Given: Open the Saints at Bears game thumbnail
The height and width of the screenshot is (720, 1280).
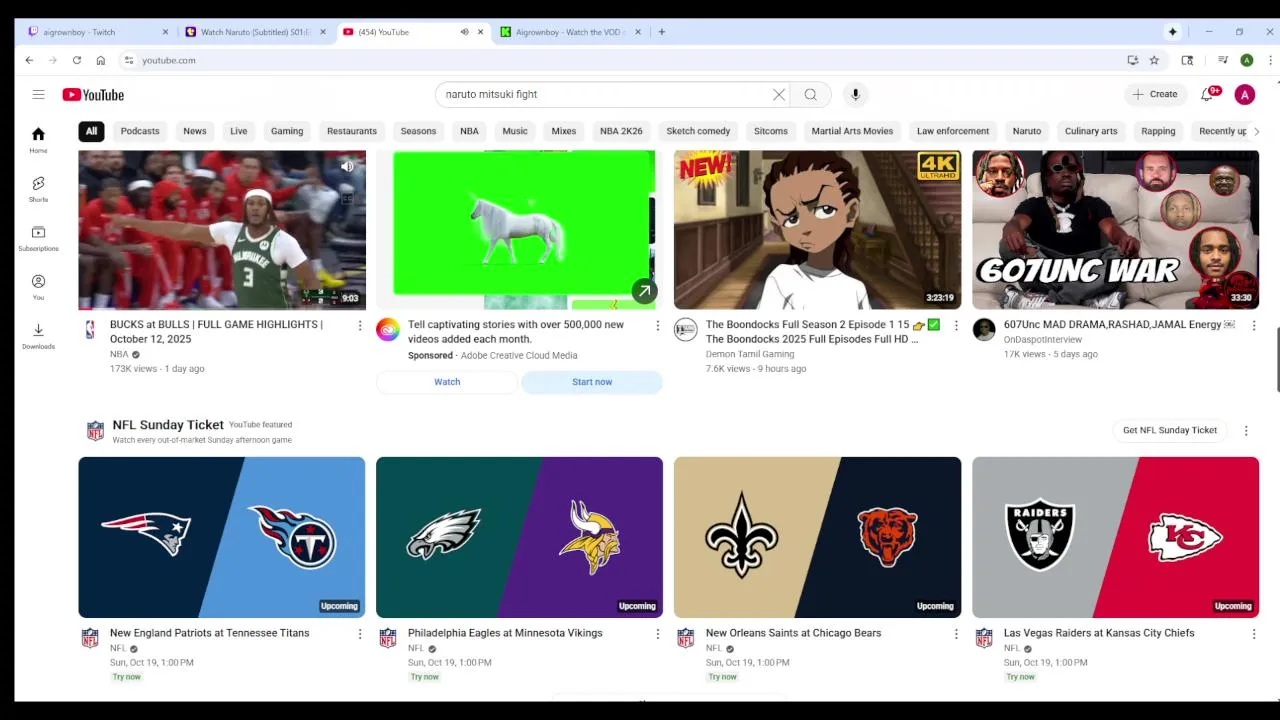Looking at the screenshot, I should 817,537.
